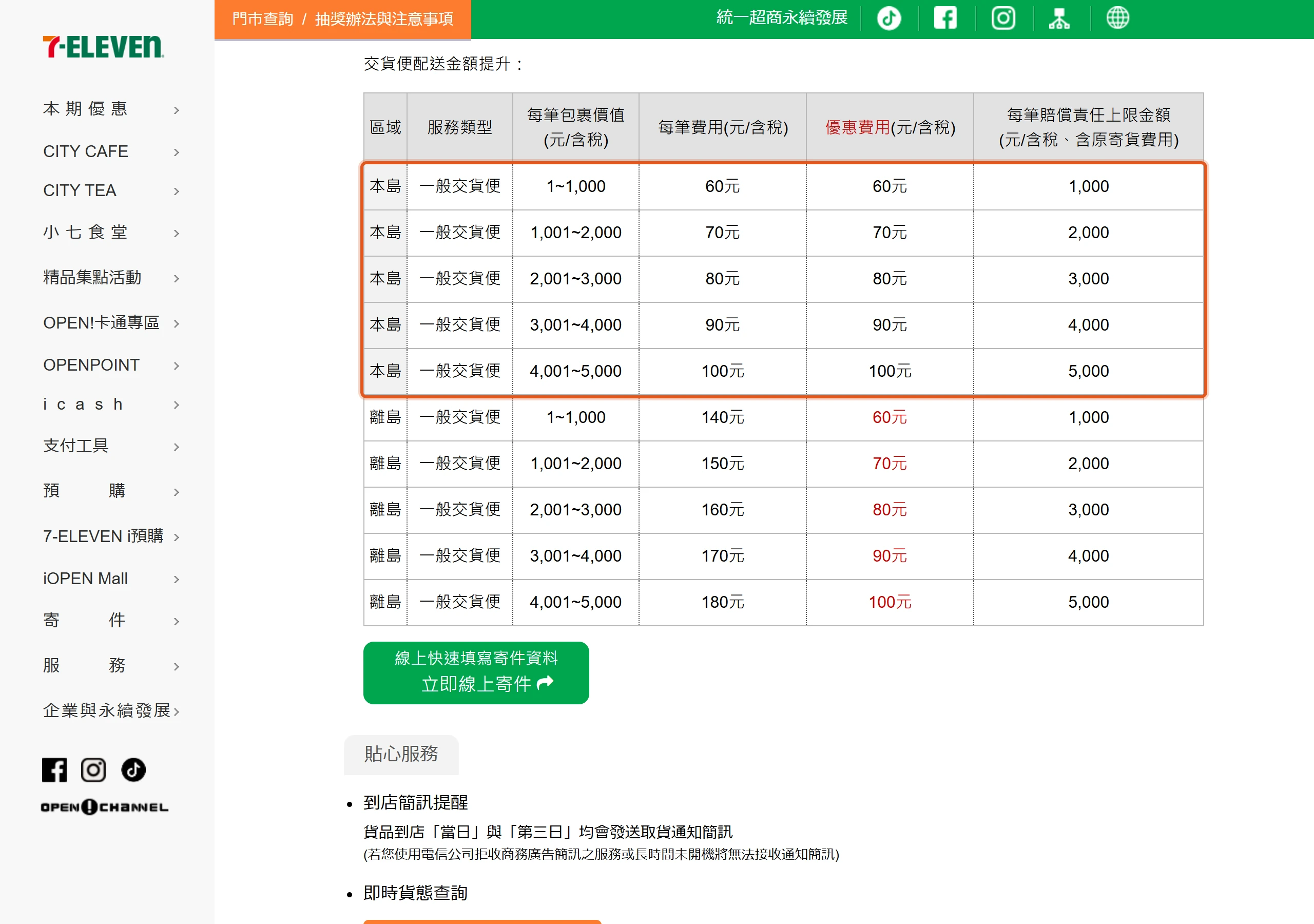Open the 企業與永續發展 menu item
This screenshot has width=1314, height=924.
click(x=111, y=711)
